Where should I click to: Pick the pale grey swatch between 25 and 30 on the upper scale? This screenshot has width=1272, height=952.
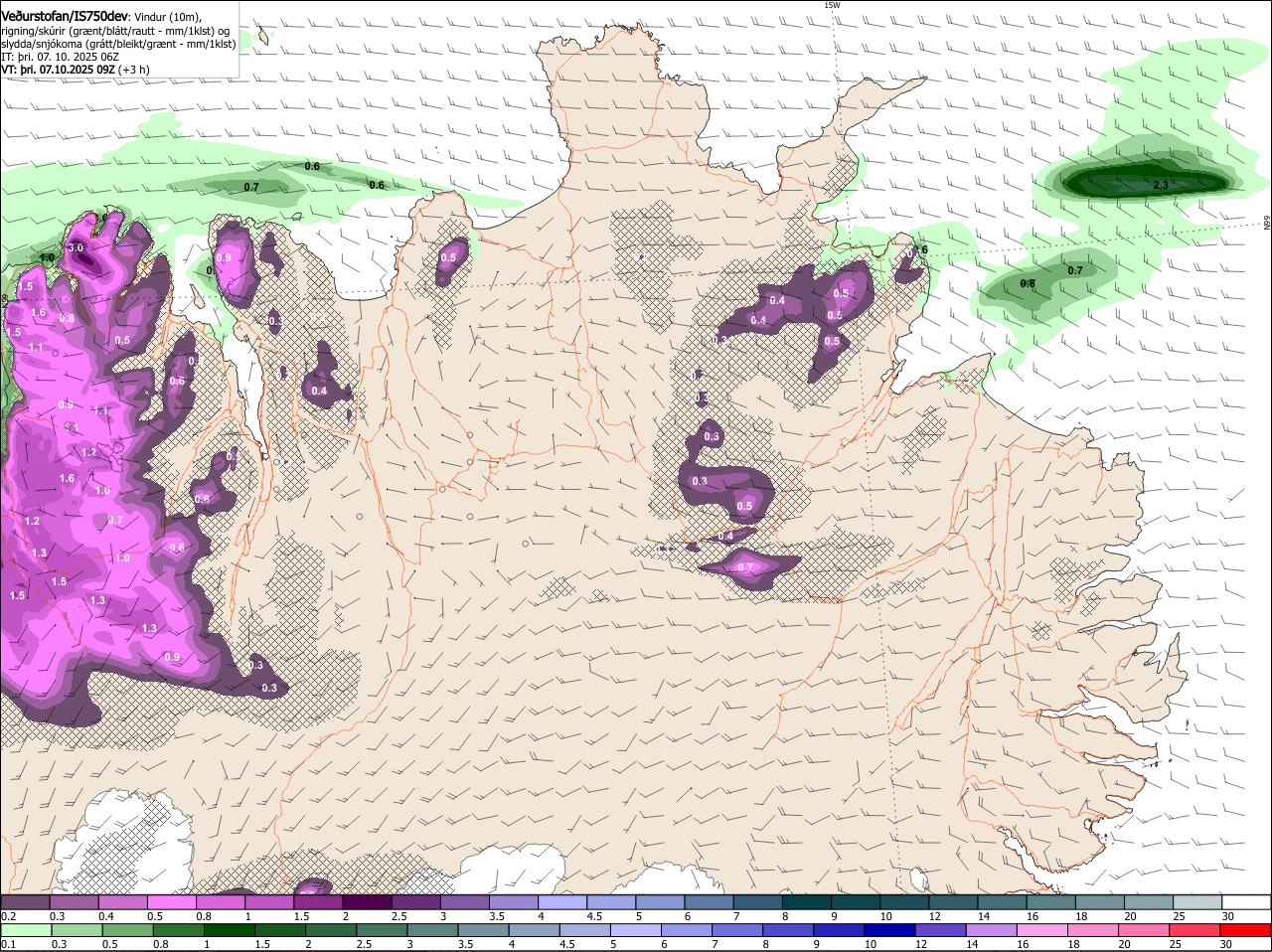click(x=1197, y=901)
